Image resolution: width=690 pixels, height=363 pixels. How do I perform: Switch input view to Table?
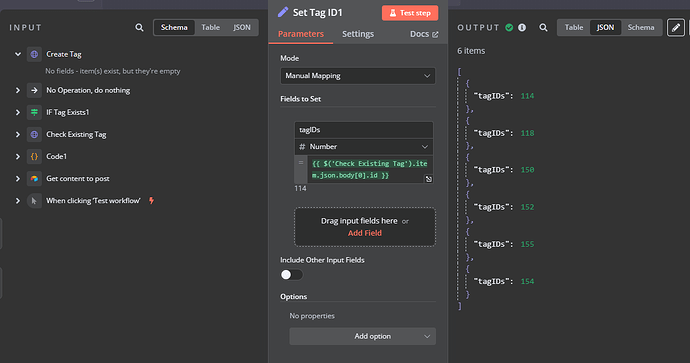click(210, 27)
